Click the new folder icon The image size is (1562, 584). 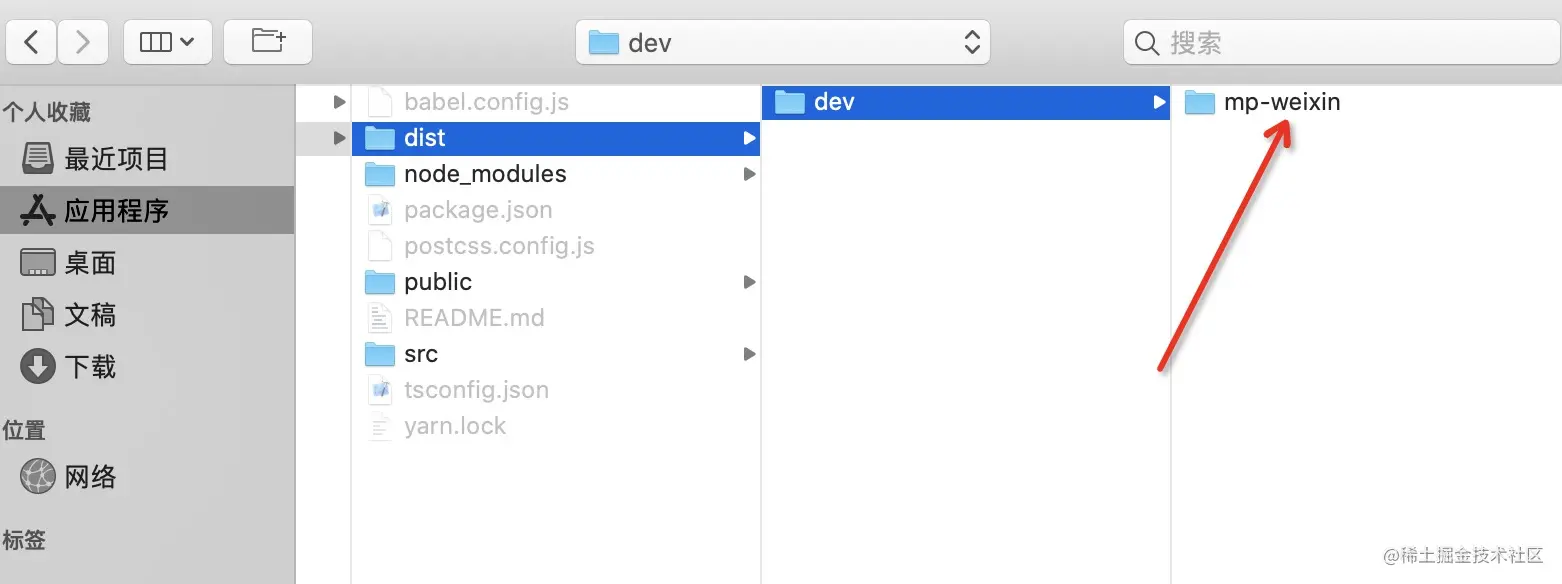pyautogui.click(x=267, y=42)
